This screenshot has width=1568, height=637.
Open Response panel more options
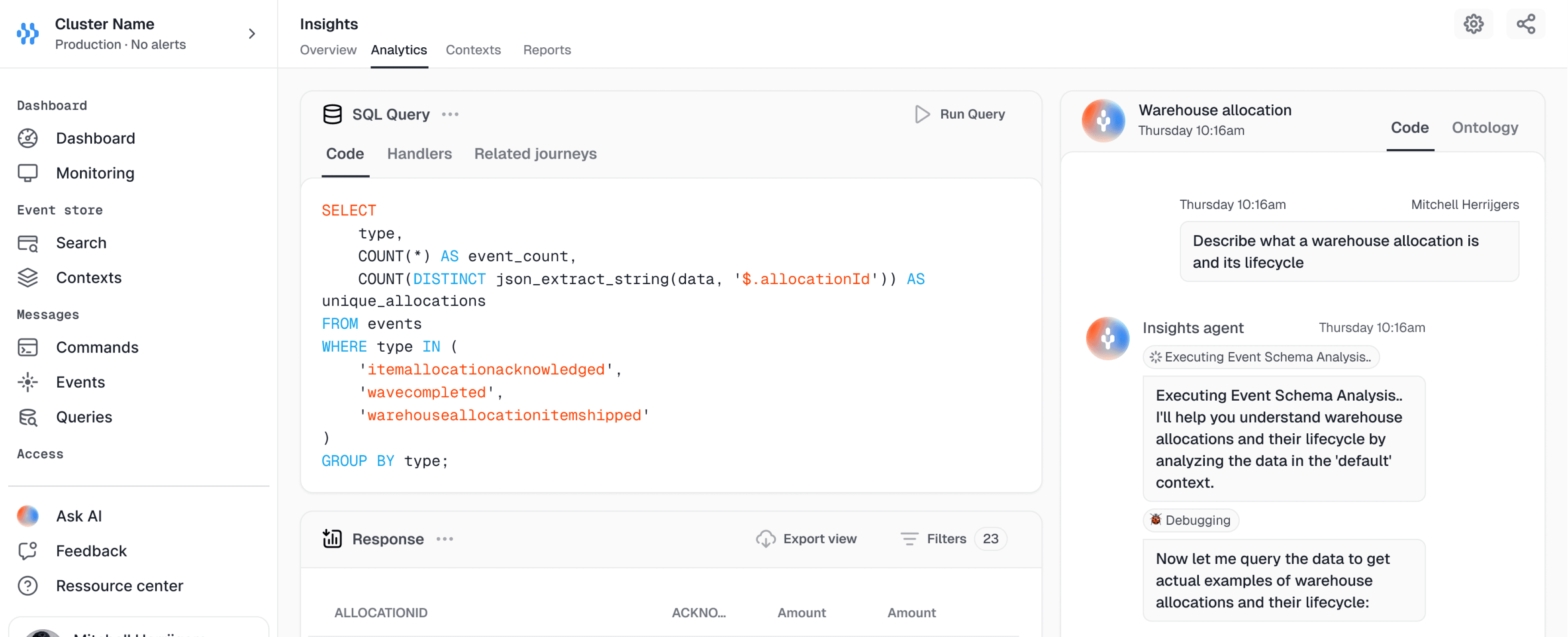coord(445,539)
